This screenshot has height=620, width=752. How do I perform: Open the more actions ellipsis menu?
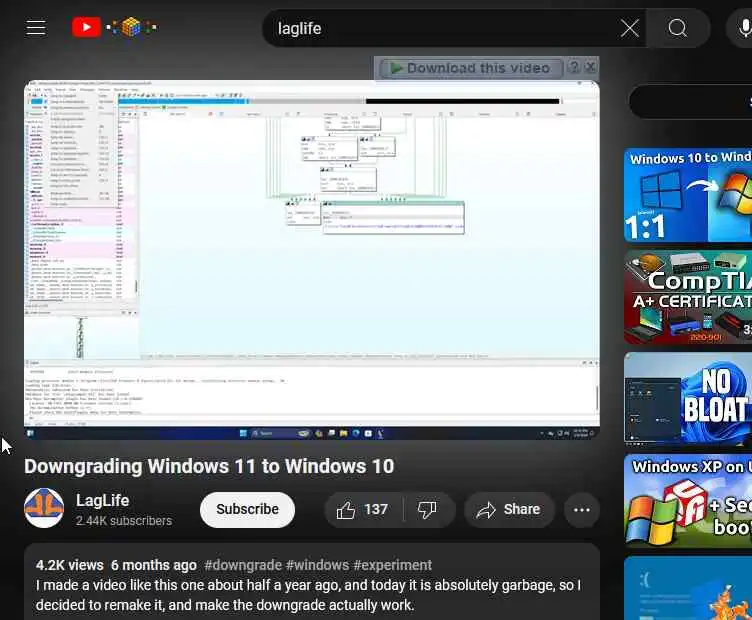[x=582, y=509]
